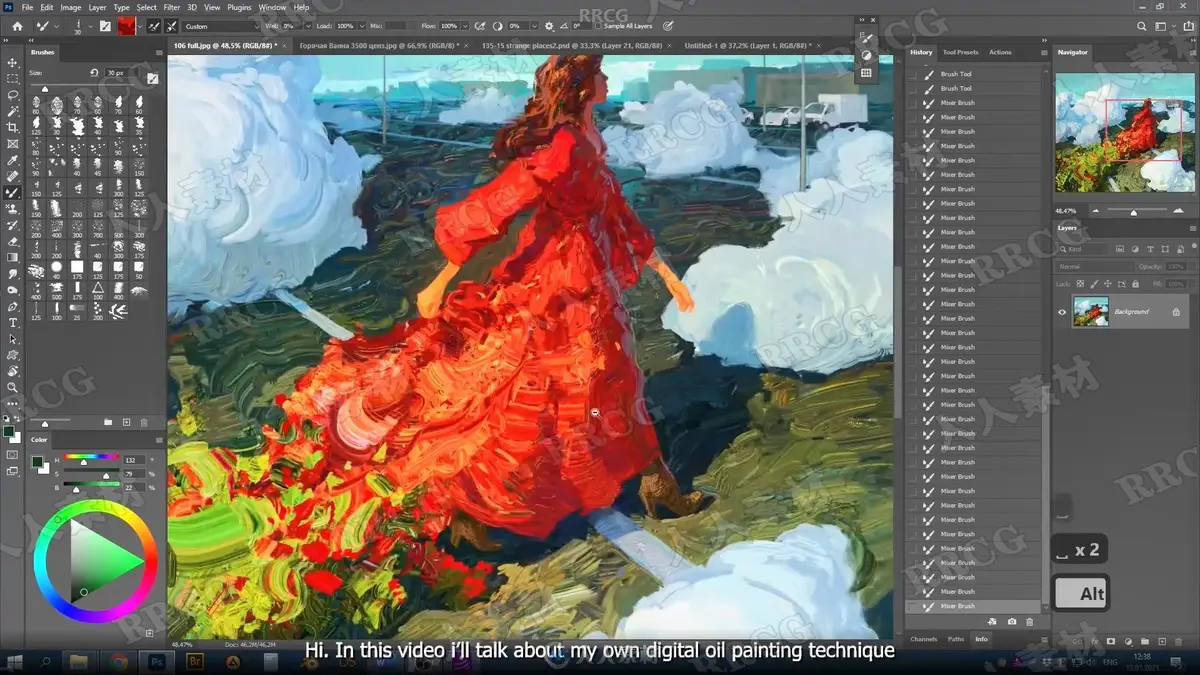Click the Background layer thumbnail
The image size is (1200, 675).
[1090, 312]
